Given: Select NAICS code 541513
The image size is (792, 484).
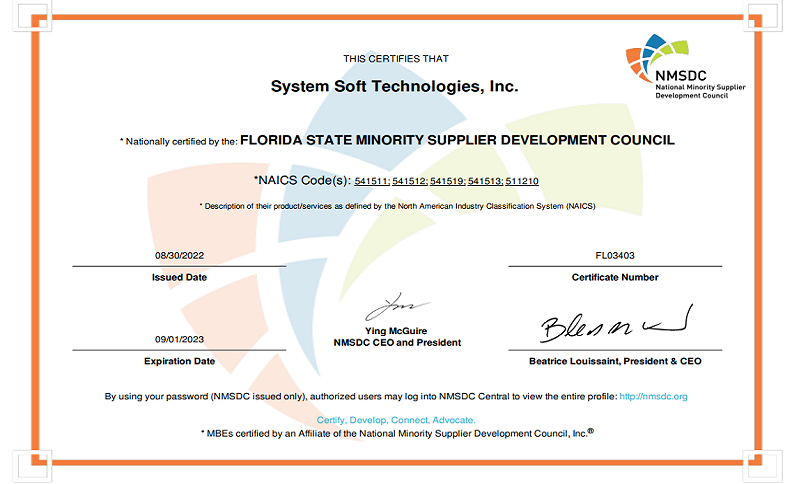Looking at the screenshot, I should pyautogui.click(x=485, y=181).
